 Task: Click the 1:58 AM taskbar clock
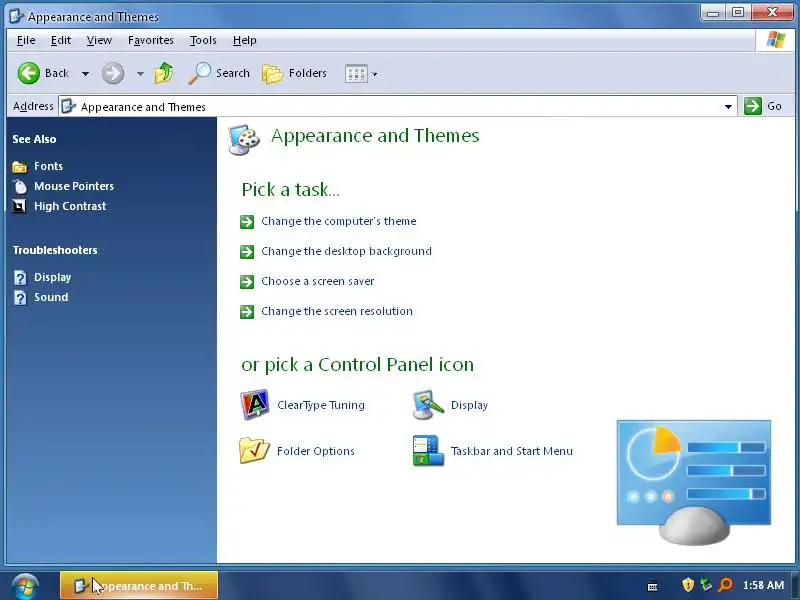coord(763,585)
